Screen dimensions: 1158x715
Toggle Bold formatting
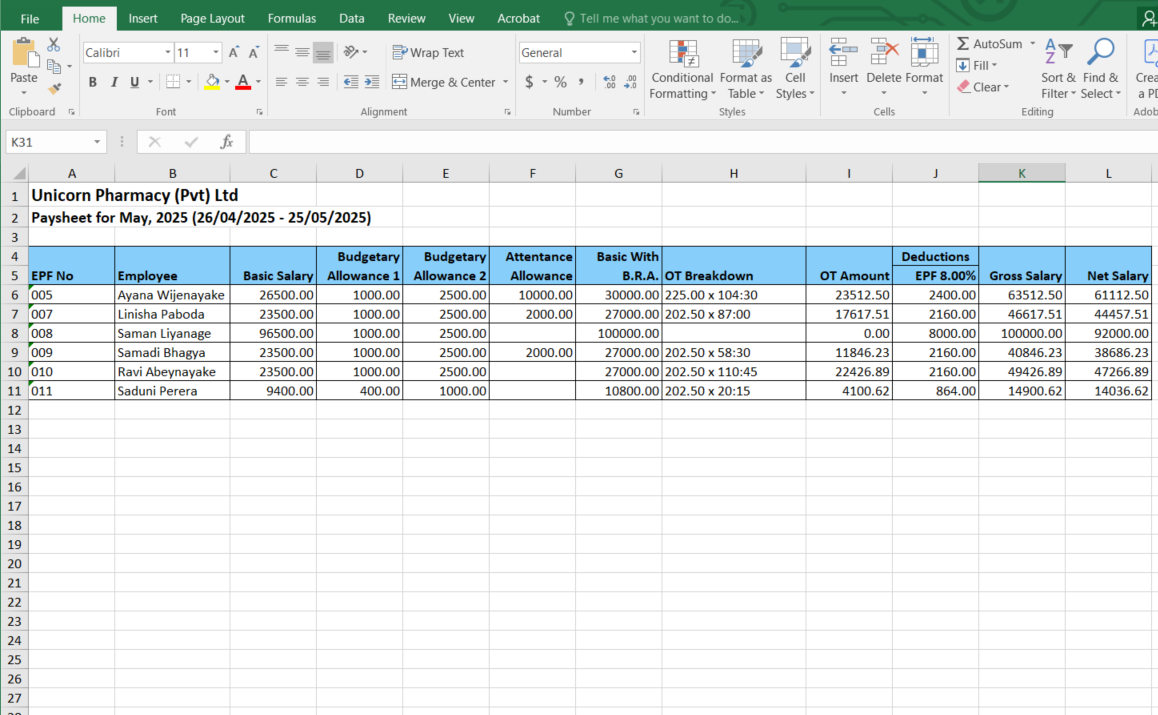[x=92, y=82]
